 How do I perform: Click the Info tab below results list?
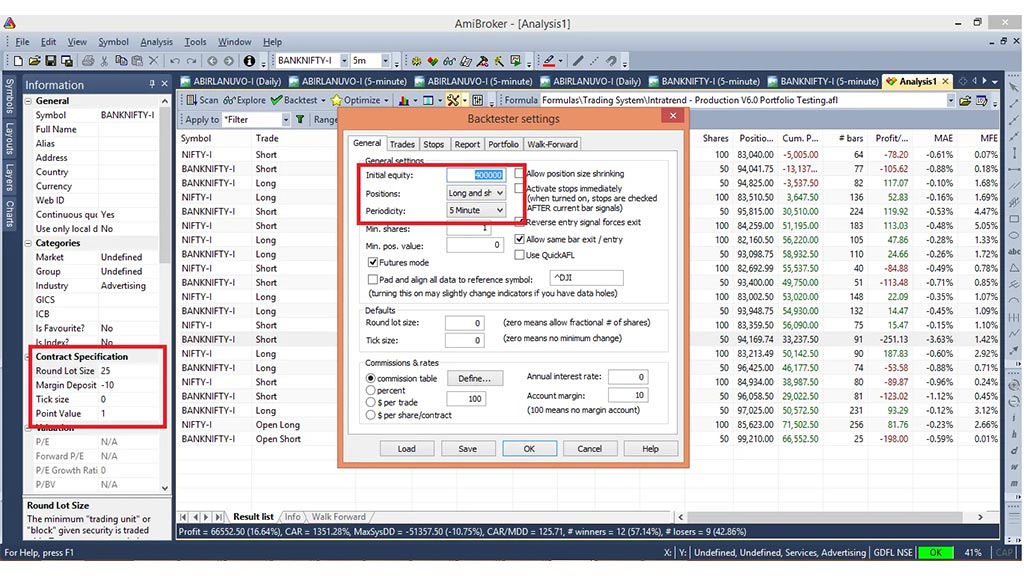[293, 517]
